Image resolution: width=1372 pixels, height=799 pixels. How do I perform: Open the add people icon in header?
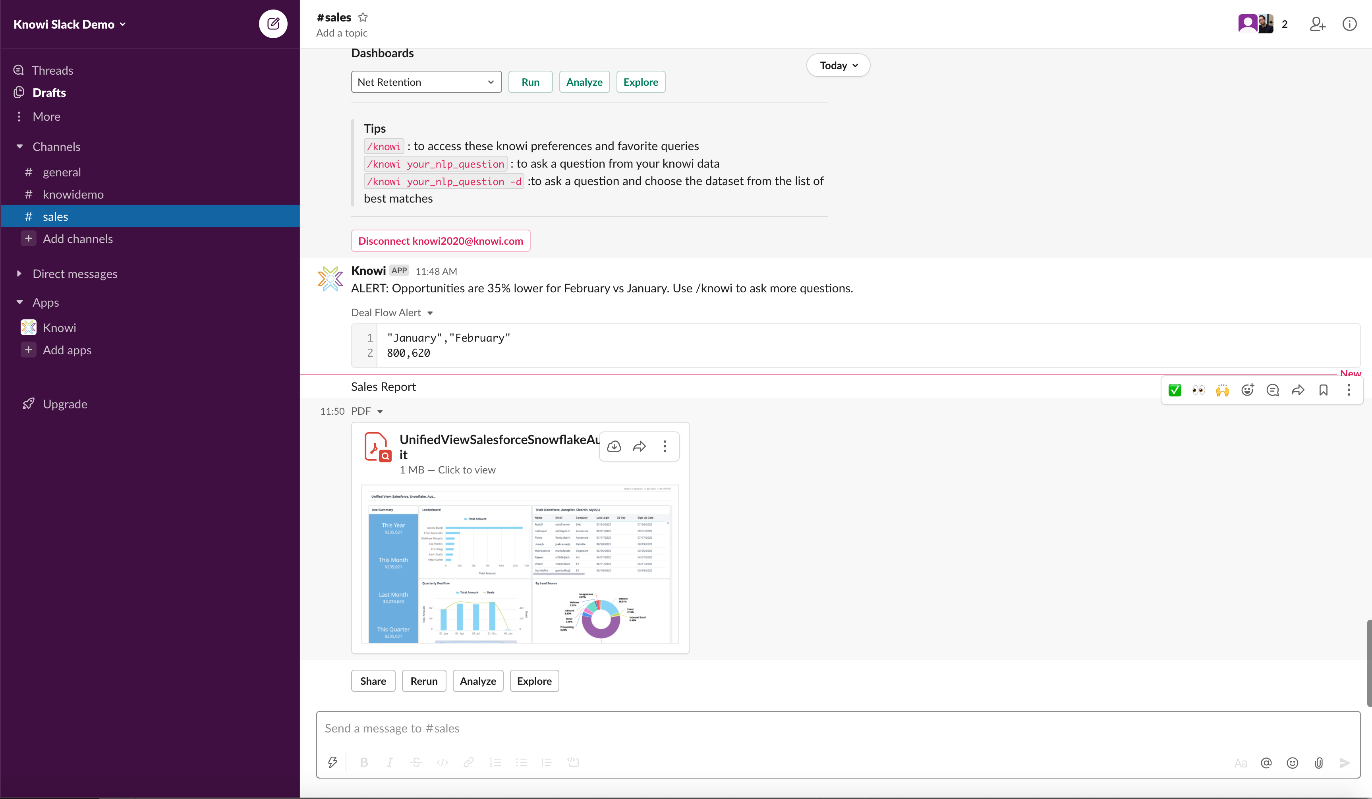pos(1317,24)
